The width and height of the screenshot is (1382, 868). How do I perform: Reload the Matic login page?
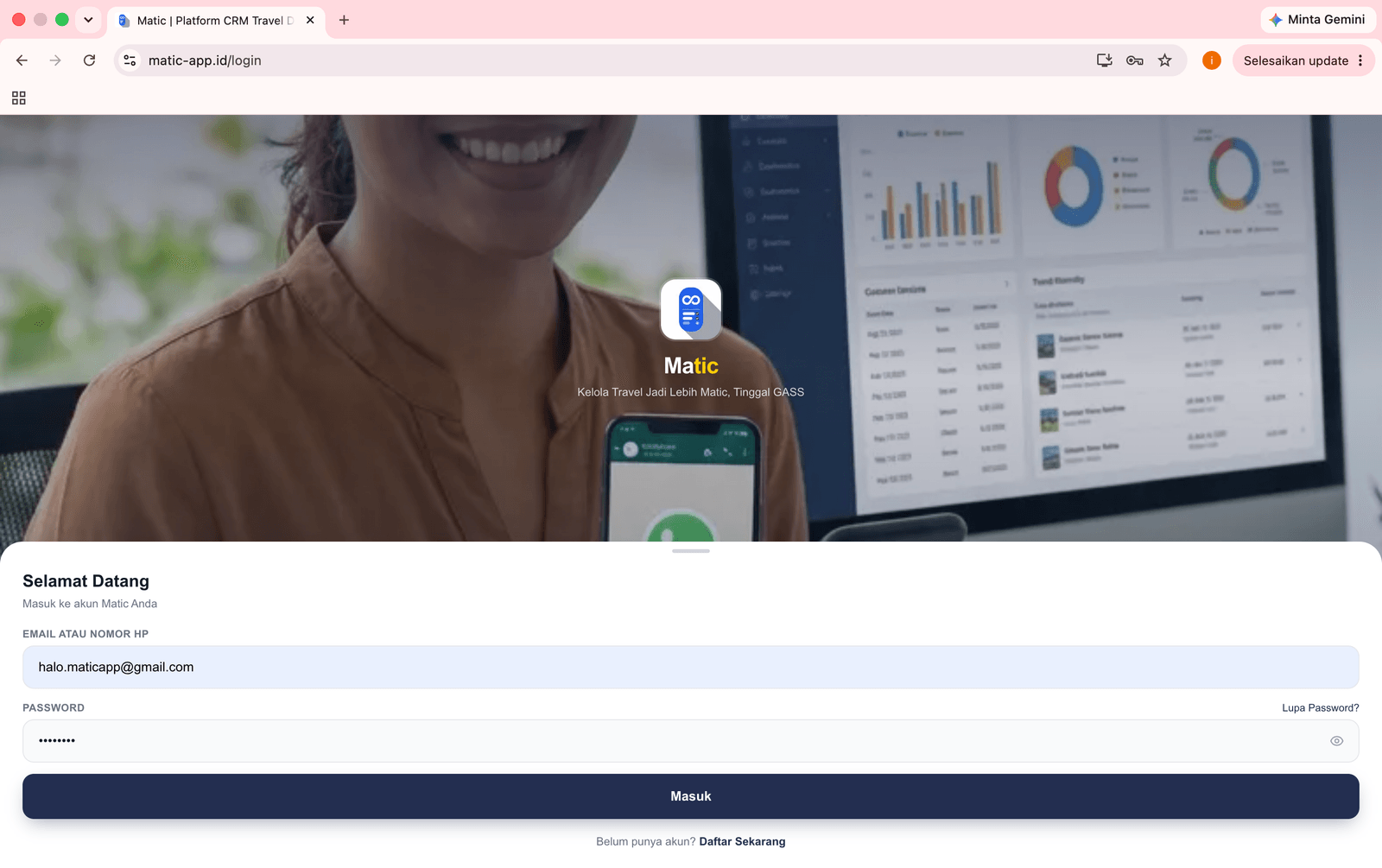pyautogui.click(x=89, y=60)
